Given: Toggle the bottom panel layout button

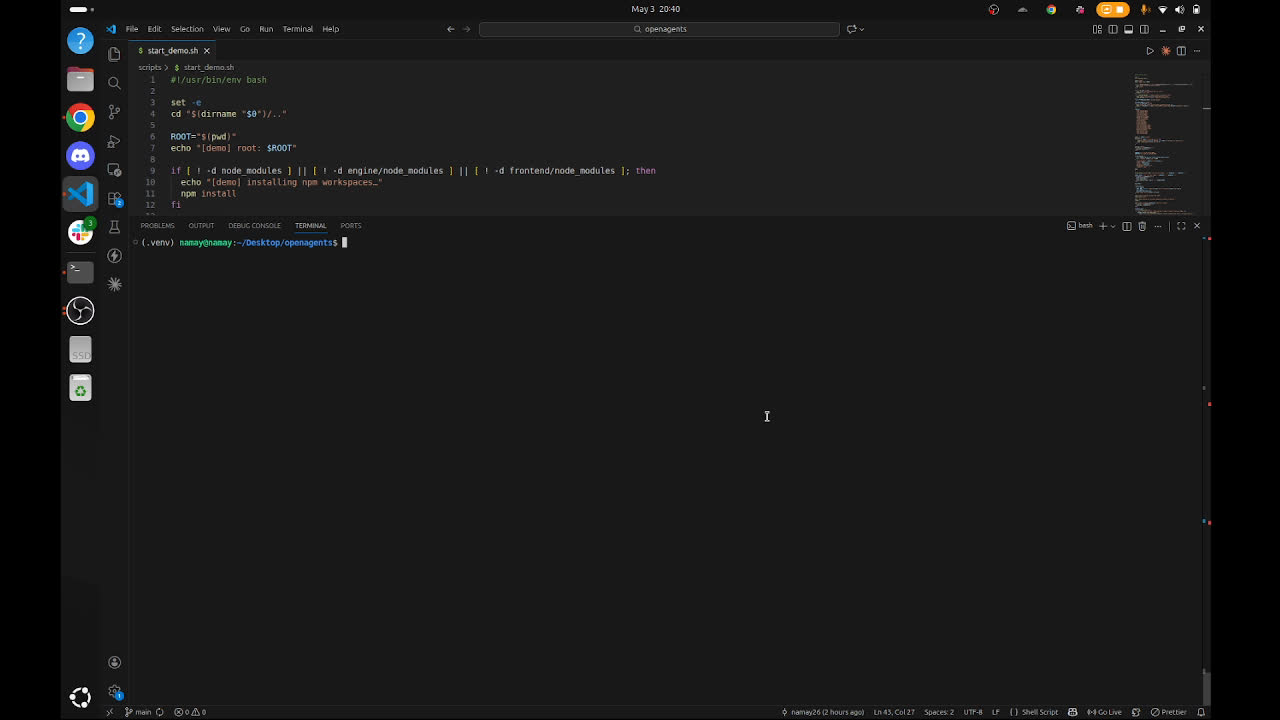Looking at the screenshot, I should point(1128,29).
